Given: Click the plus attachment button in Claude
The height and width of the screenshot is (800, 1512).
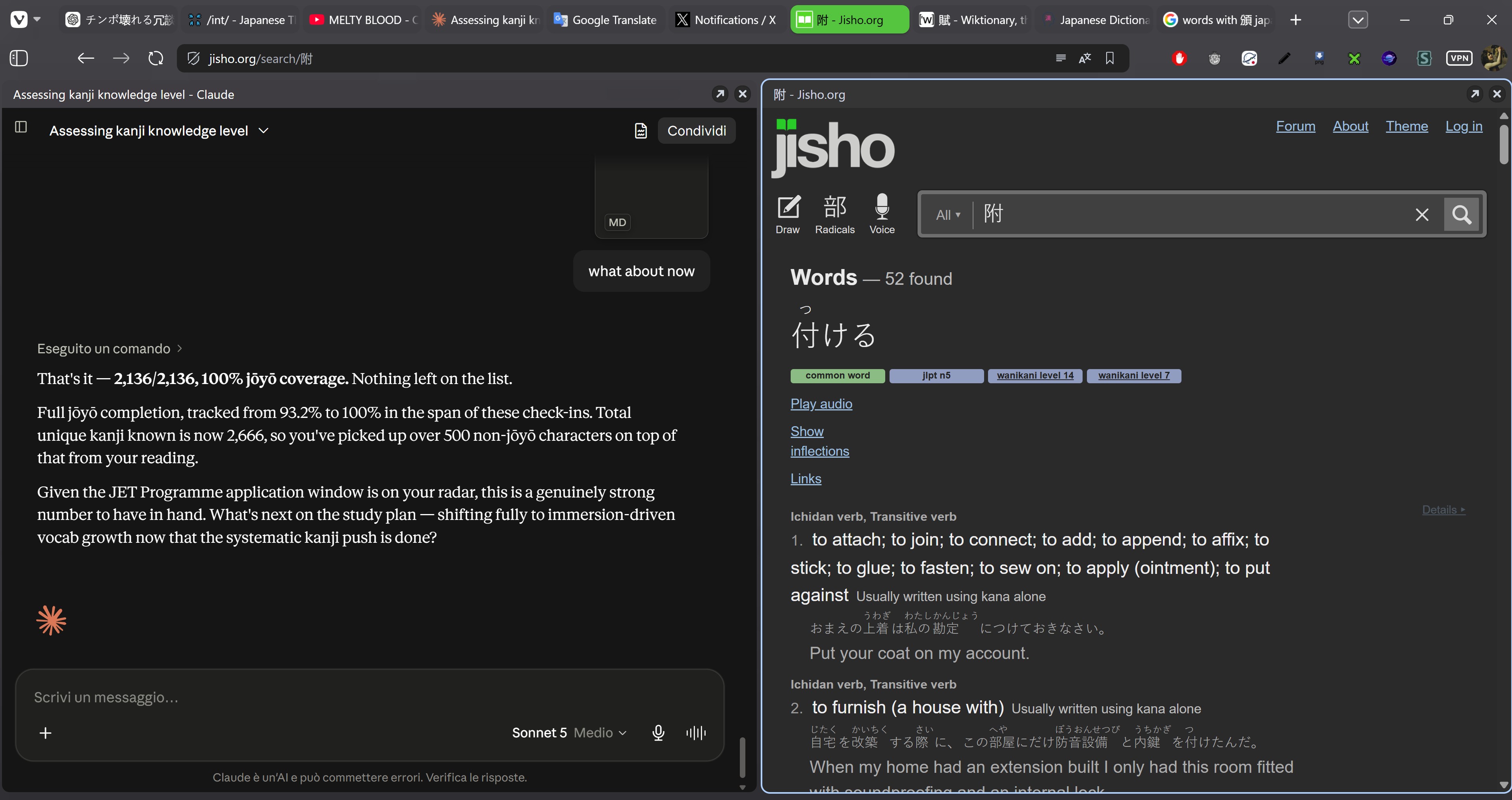Looking at the screenshot, I should [45, 733].
